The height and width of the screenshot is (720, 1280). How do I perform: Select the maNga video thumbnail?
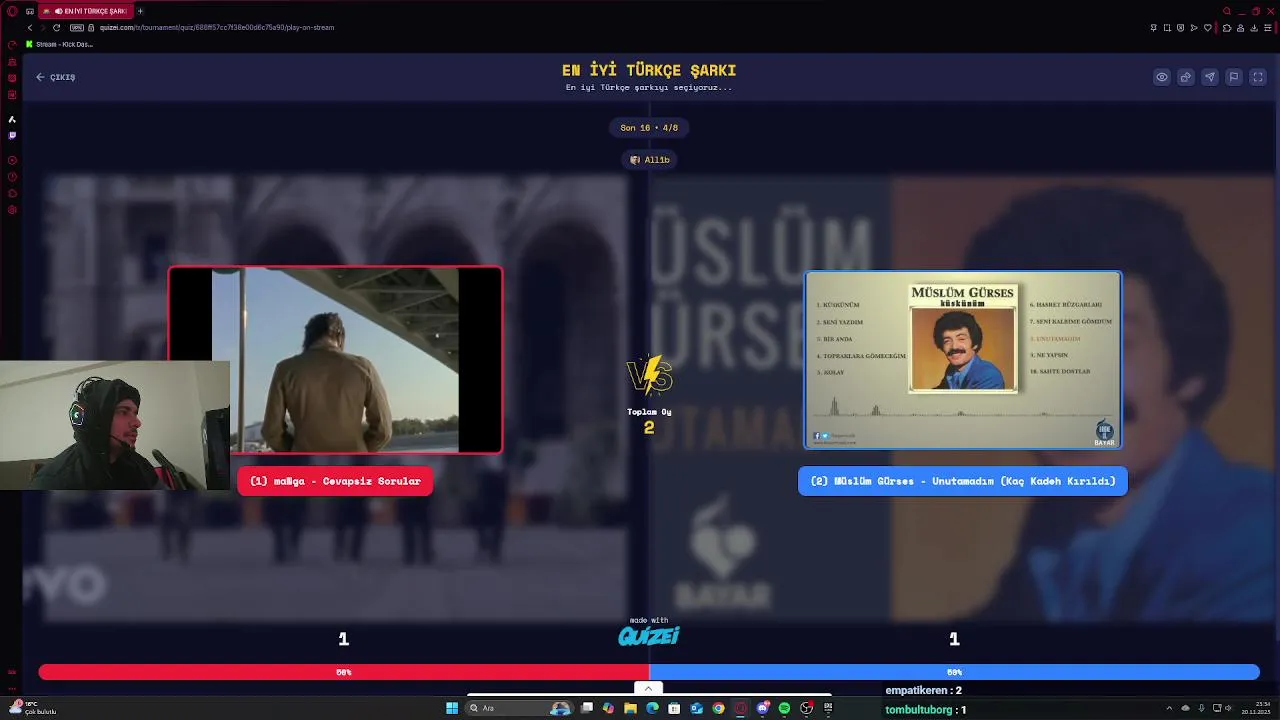[335, 360]
